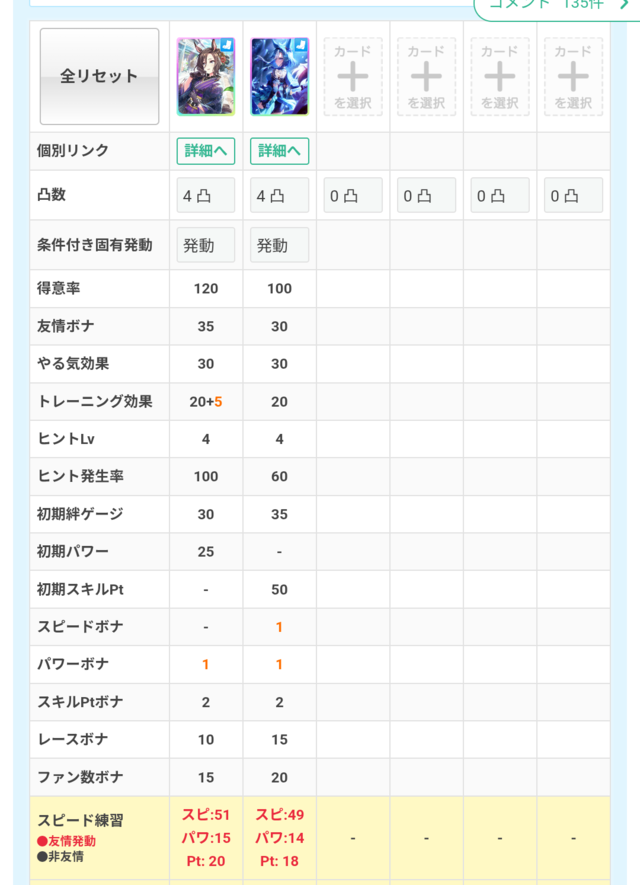Open 詳細へ link for second card
Screen dimensions: 640x885
[280, 151]
